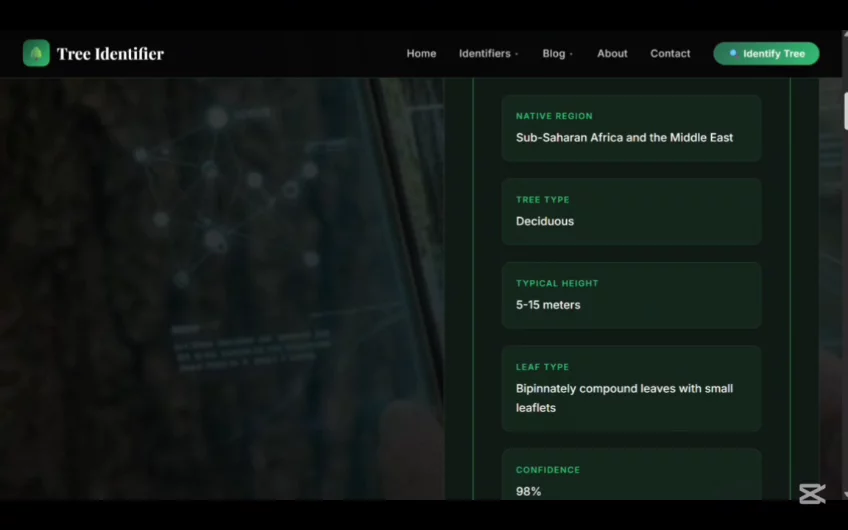Navigate to the Contact page
The height and width of the screenshot is (530, 848).
pos(670,54)
